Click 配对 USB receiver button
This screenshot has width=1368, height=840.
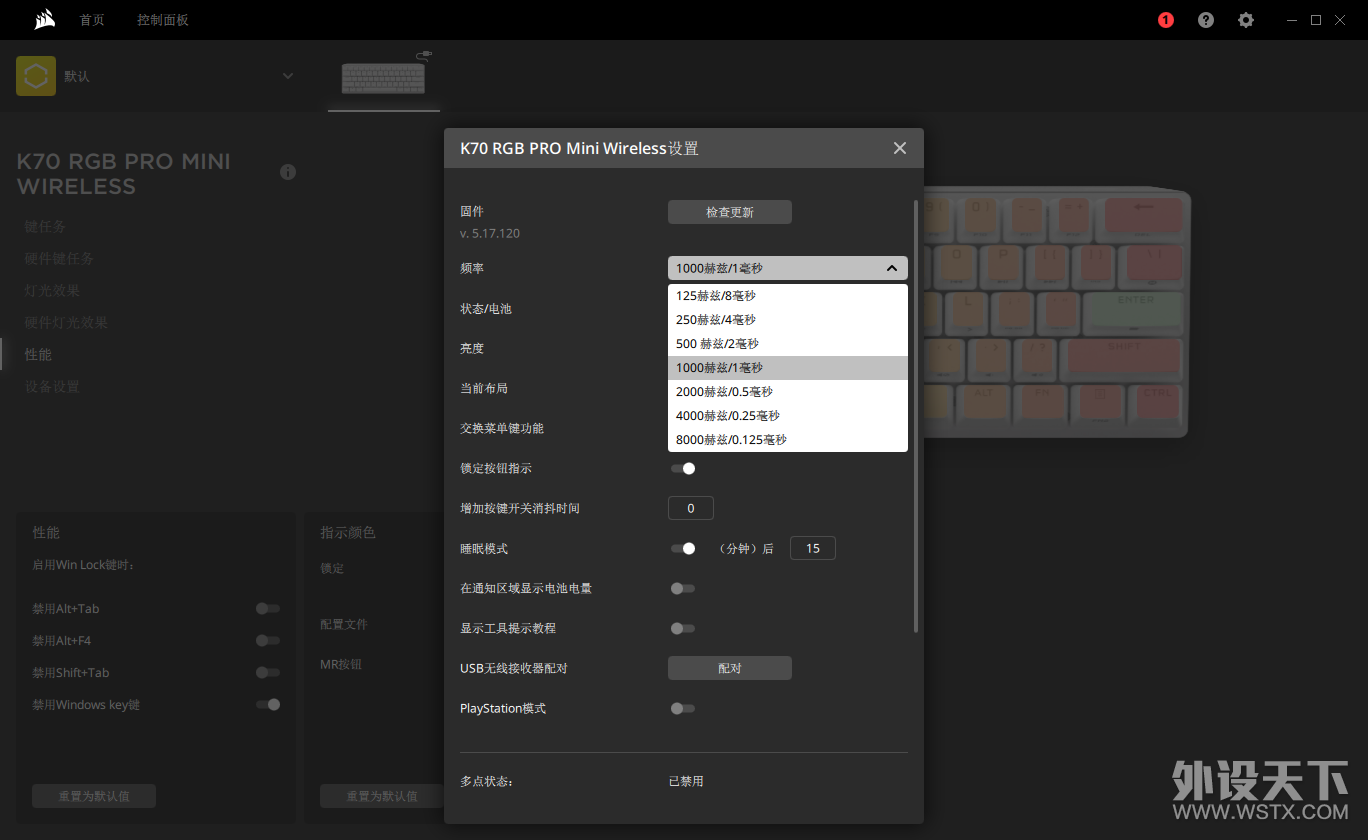coord(730,668)
